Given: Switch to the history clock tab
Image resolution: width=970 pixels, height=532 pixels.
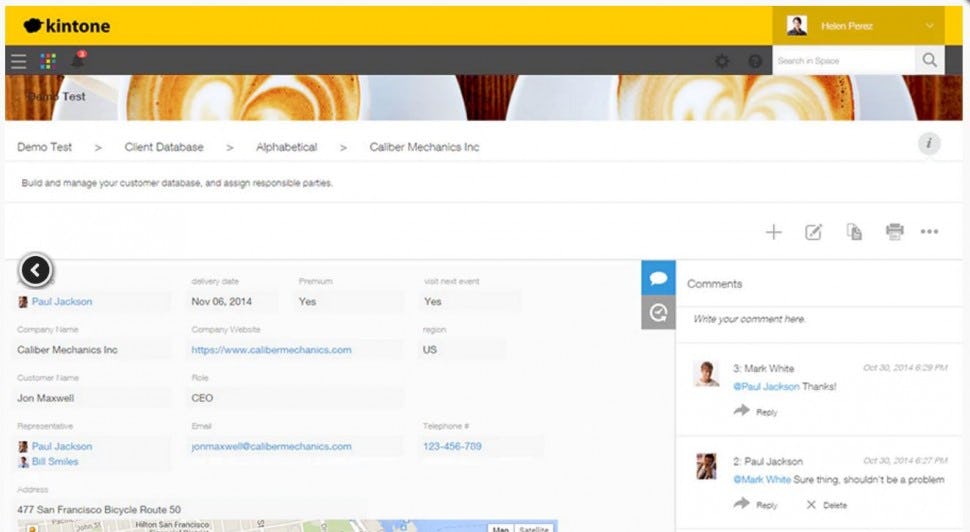Looking at the screenshot, I should point(658,313).
